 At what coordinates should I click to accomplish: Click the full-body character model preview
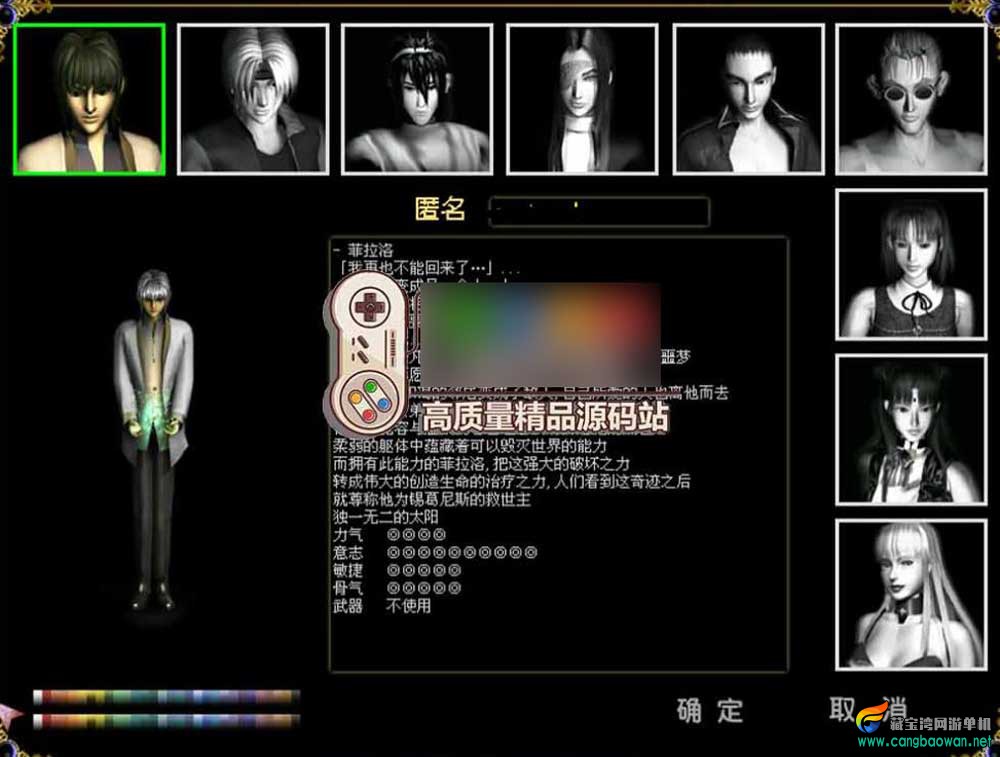pos(153,440)
